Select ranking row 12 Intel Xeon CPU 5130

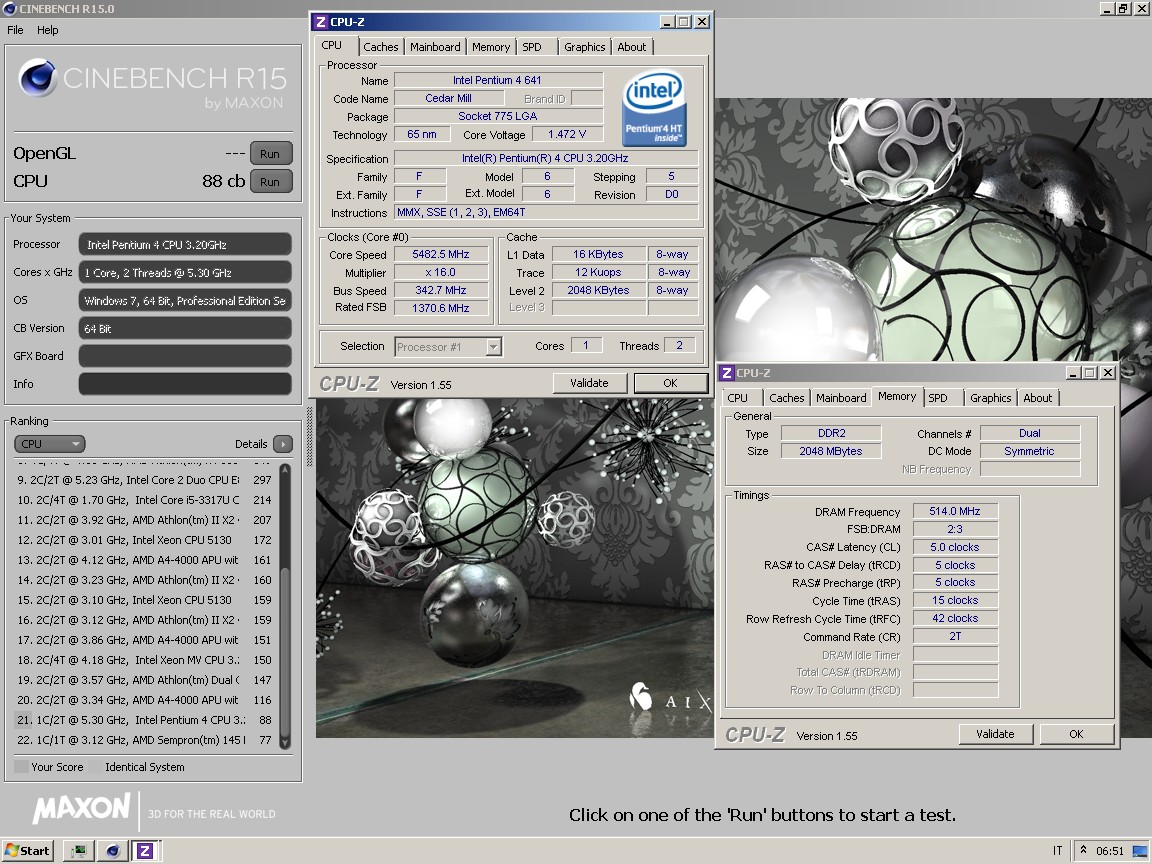click(x=145, y=540)
